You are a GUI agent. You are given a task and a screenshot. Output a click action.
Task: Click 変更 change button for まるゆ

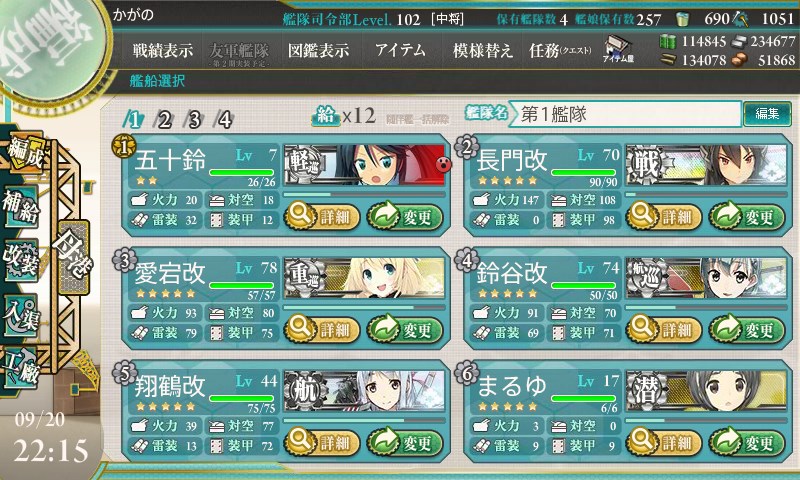(746, 442)
